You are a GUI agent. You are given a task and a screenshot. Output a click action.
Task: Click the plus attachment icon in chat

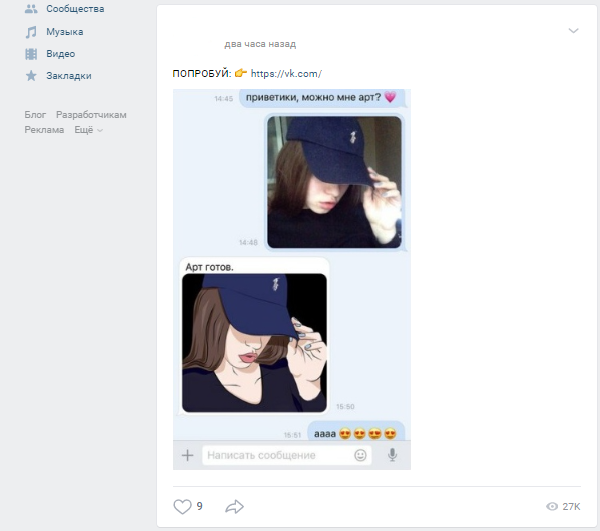(x=188, y=455)
